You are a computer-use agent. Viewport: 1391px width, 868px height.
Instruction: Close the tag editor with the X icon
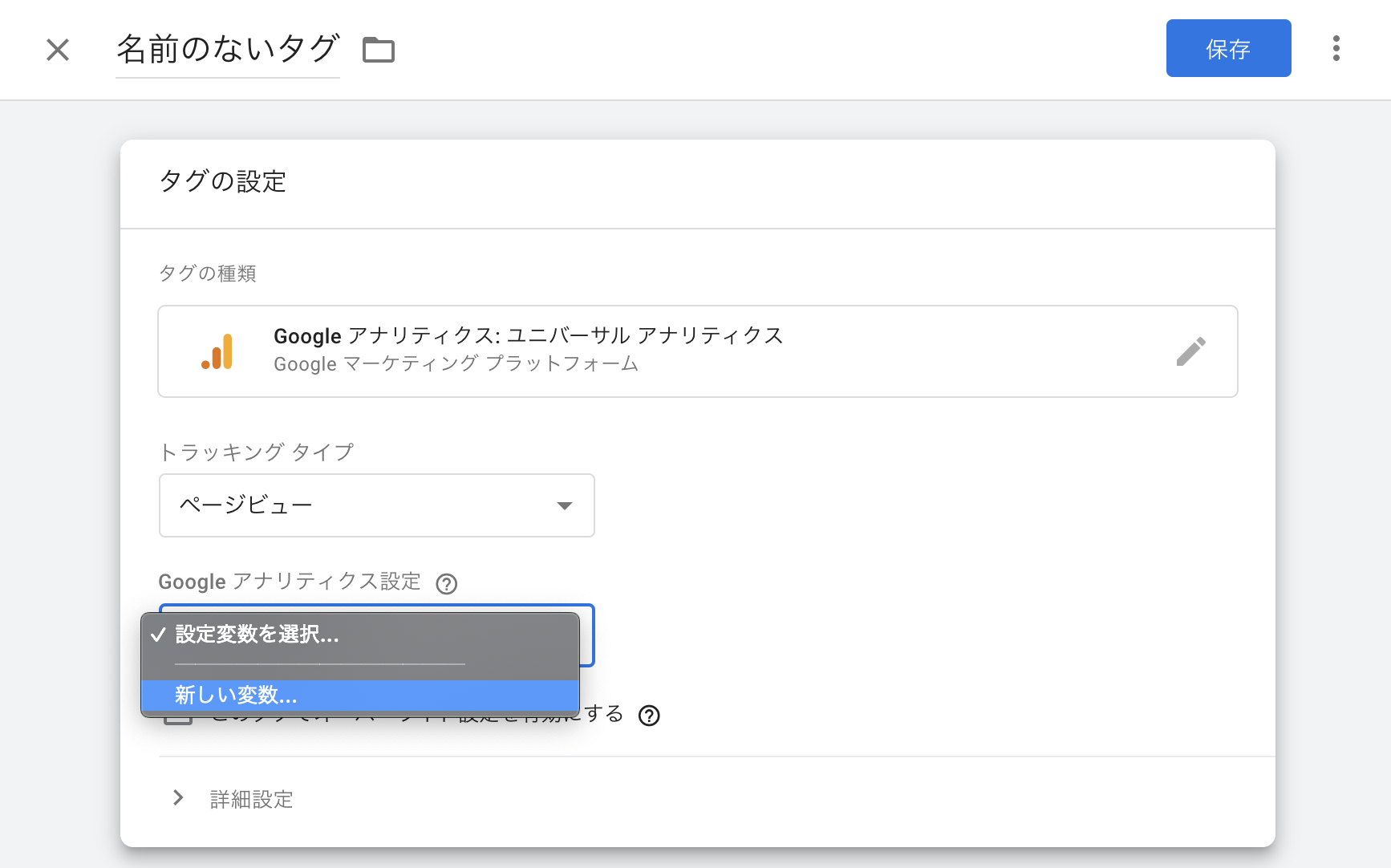click(x=58, y=50)
